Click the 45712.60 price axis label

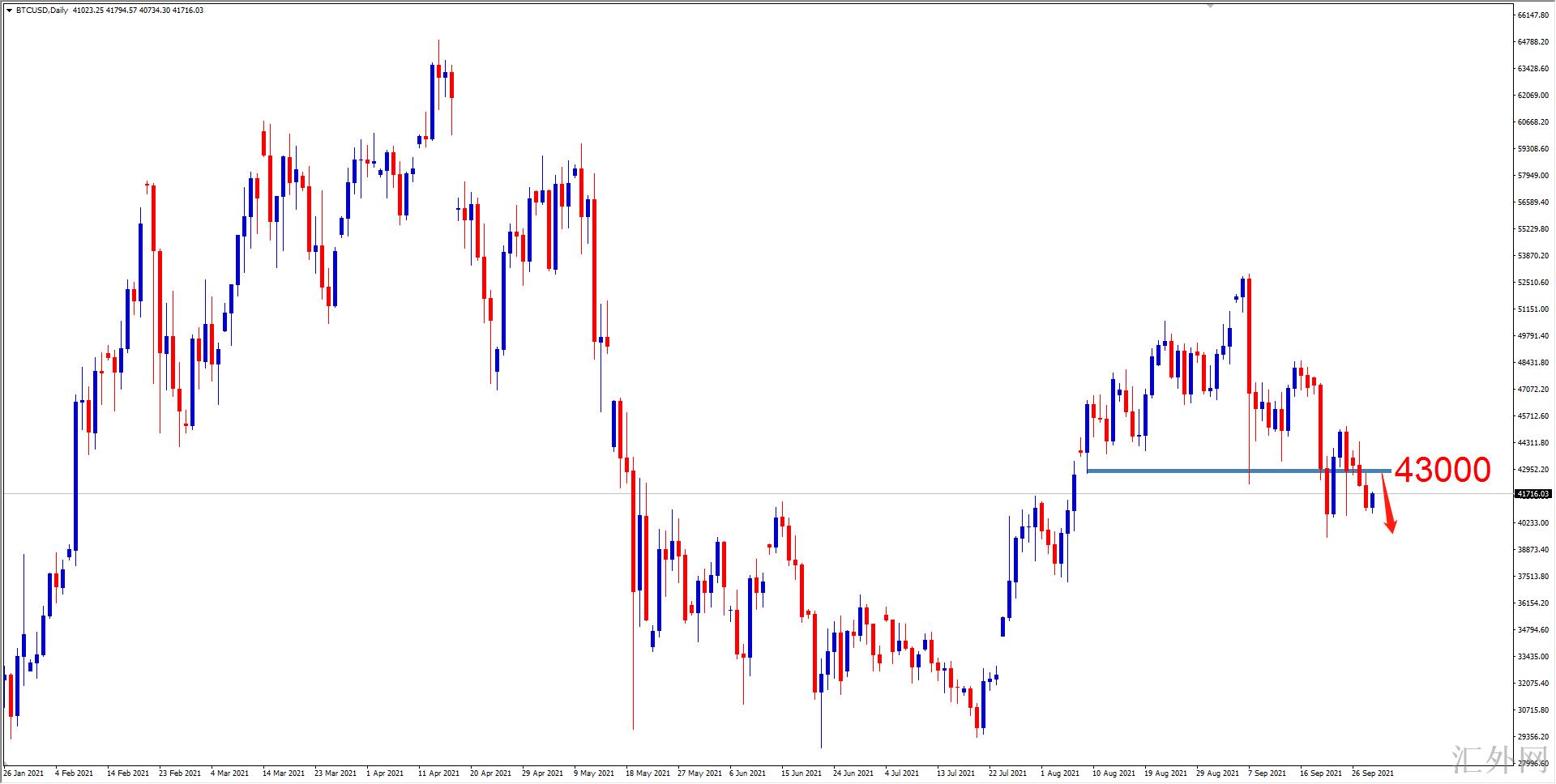point(1533,416)
